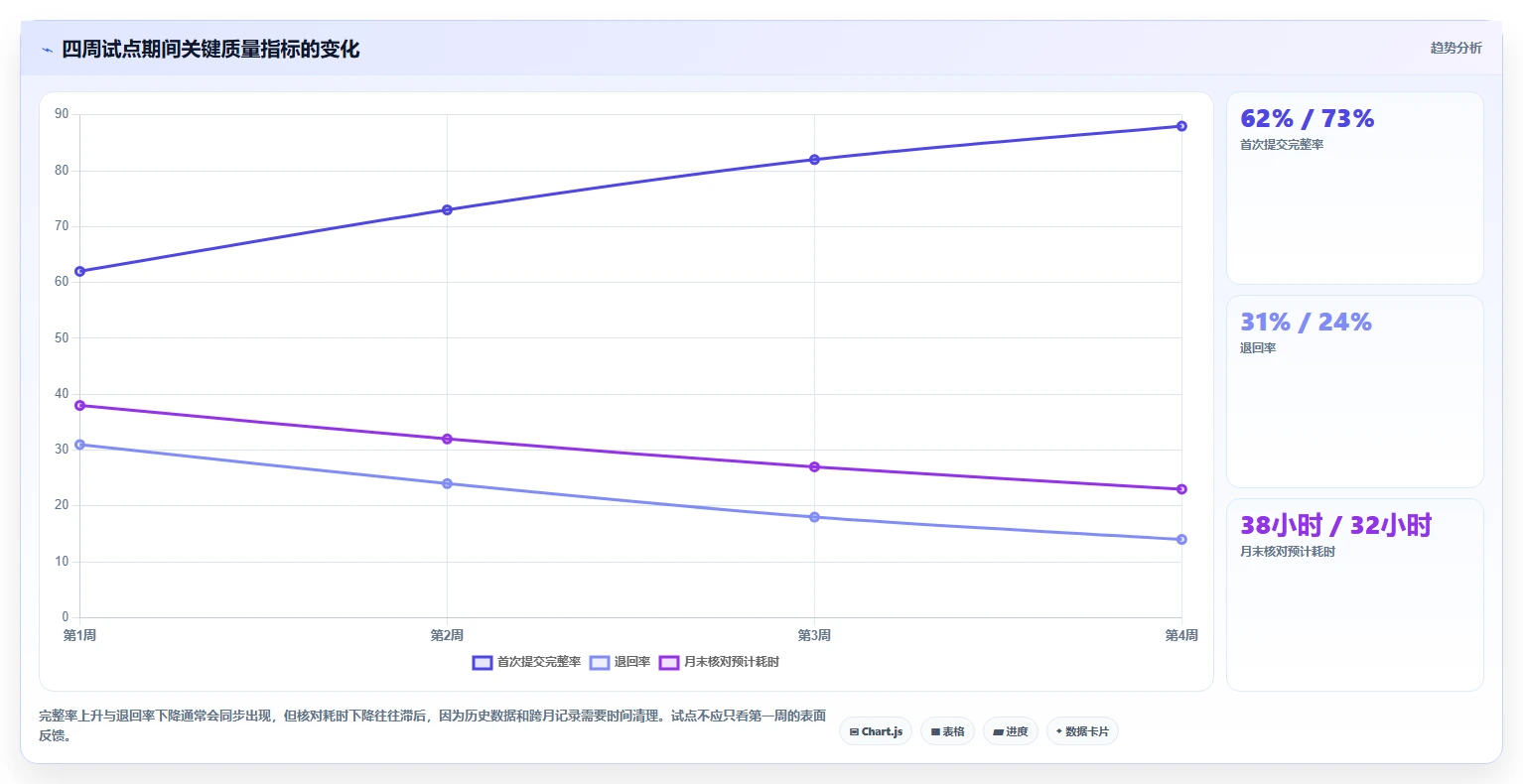Click the 首次提交完整率 point at 第4周 (88)
Screen dimensions: 1523x784
pyautogui.click(x=1181, y=126)
